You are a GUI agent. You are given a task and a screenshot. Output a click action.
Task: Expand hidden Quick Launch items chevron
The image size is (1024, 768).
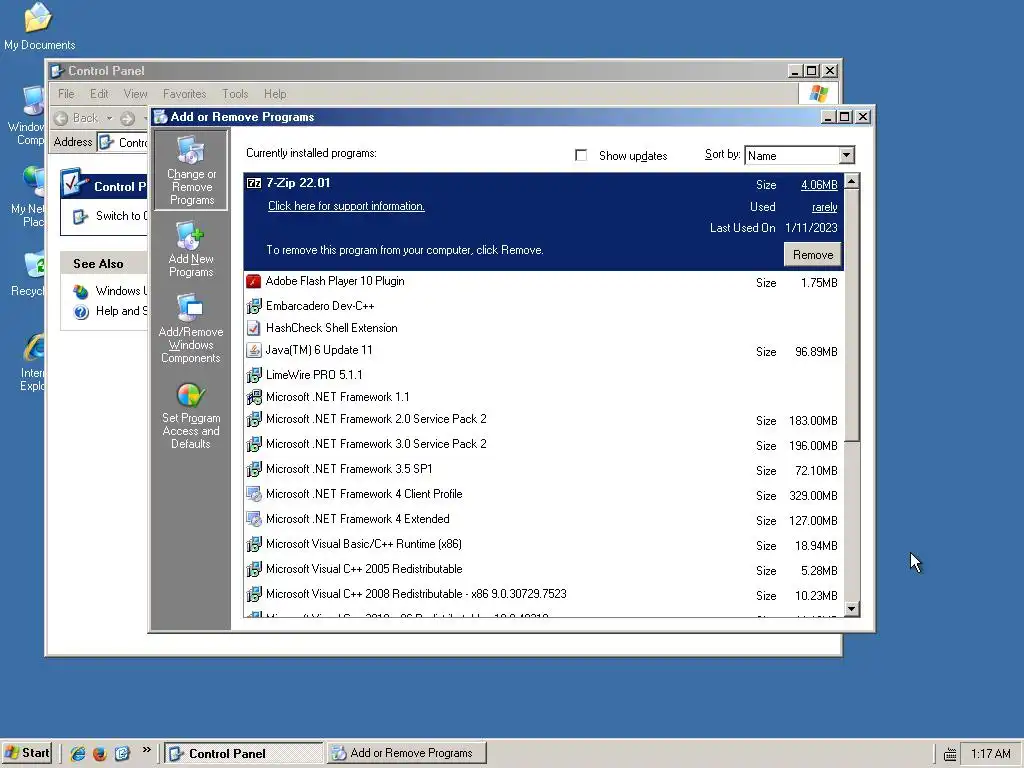(x=146, y=750)
